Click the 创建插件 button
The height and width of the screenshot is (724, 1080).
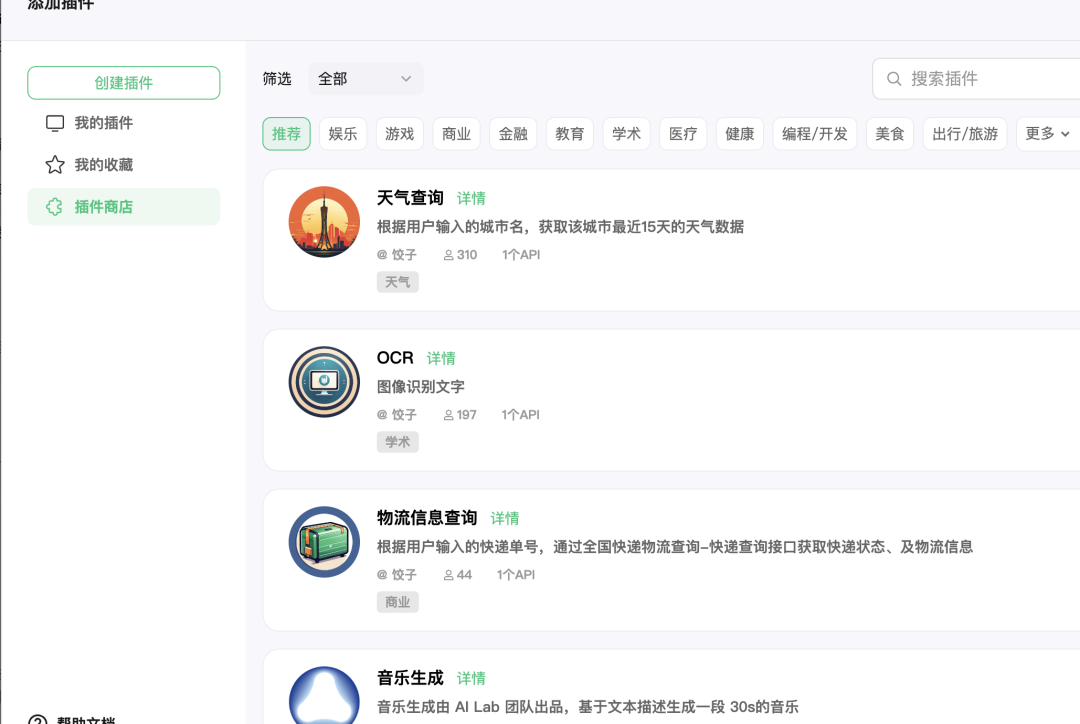pos(124,83)
